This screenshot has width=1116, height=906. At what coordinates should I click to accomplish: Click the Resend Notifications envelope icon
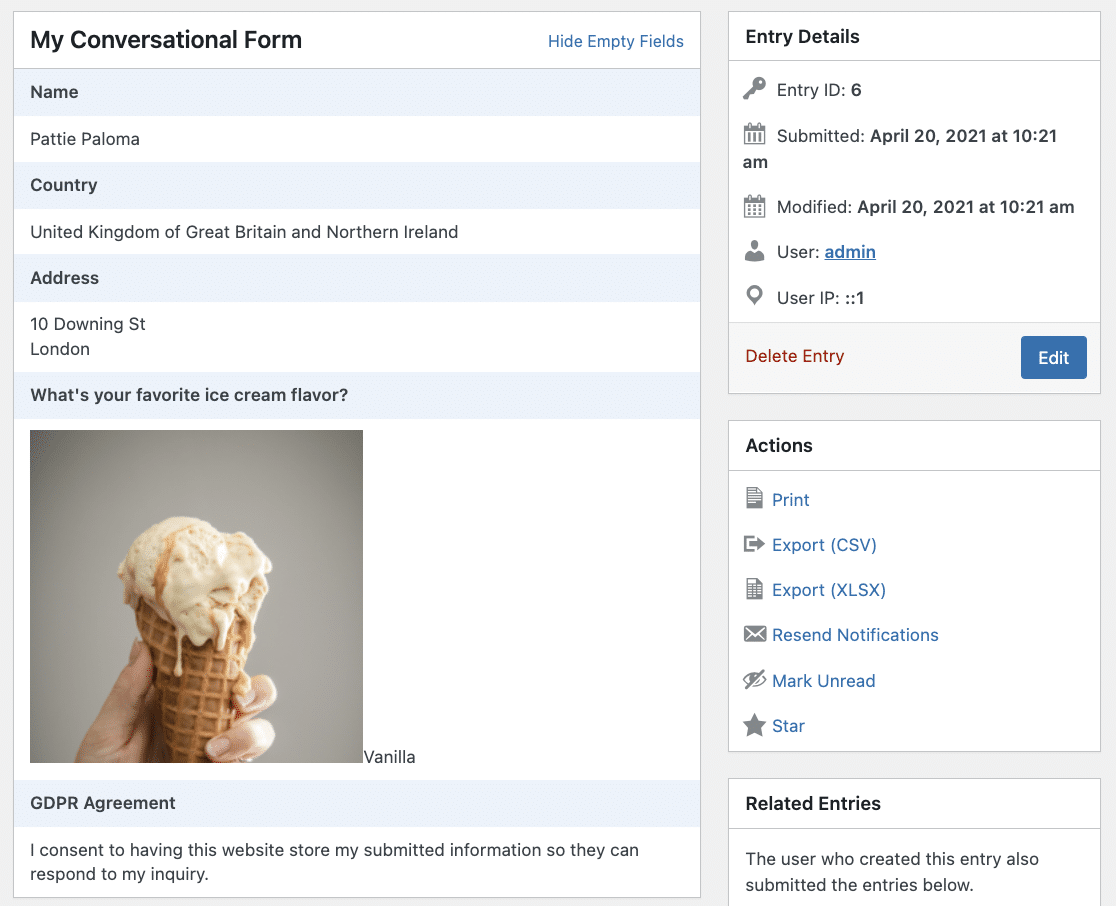(x=754, y=634)
